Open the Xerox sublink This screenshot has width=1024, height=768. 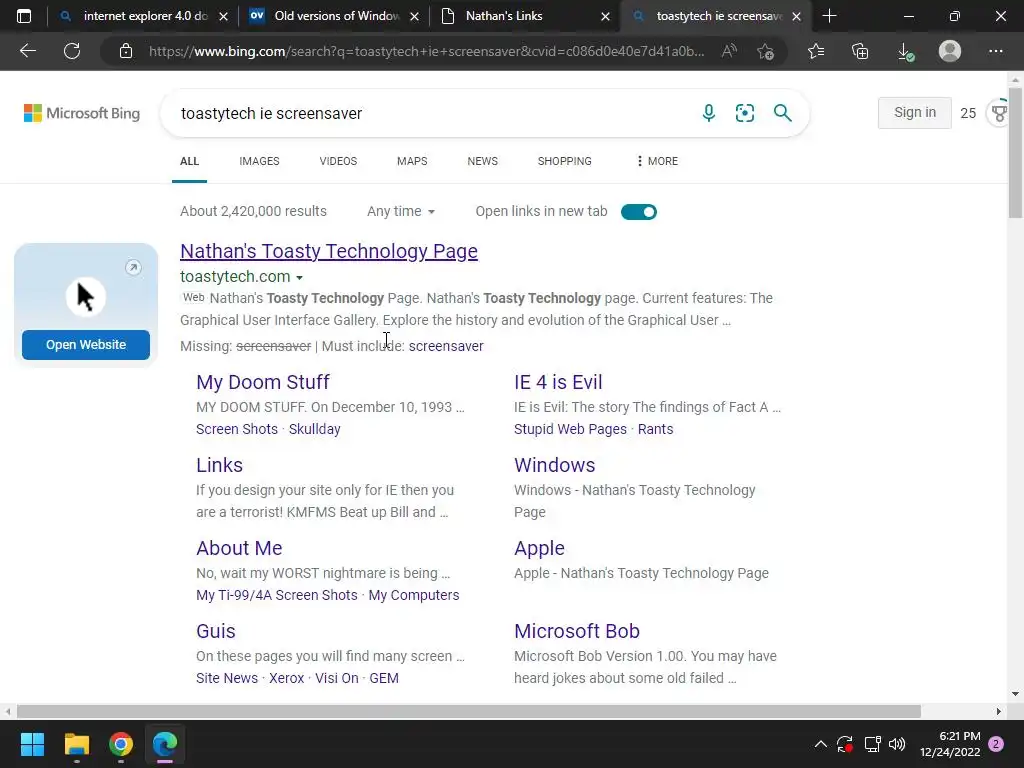[x=287, y=678]
